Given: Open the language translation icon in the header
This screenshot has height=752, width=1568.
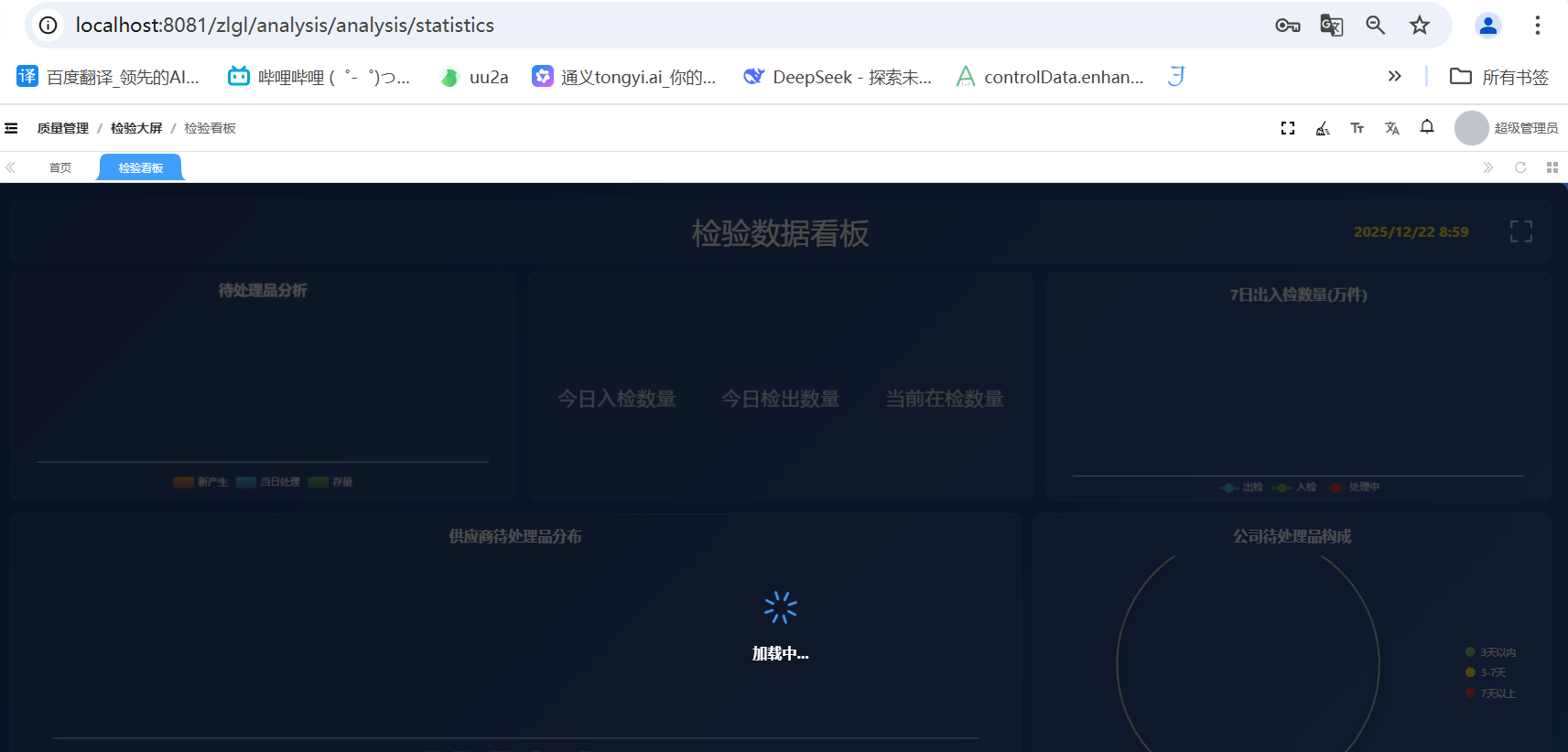Looking at the screenshot, I should 1391,128.
